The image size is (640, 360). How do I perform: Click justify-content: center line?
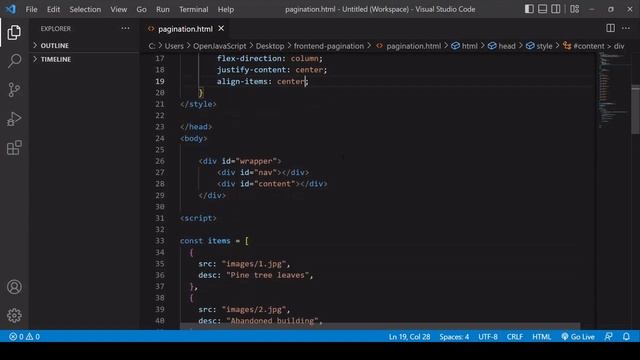click(x=272, y=70)
